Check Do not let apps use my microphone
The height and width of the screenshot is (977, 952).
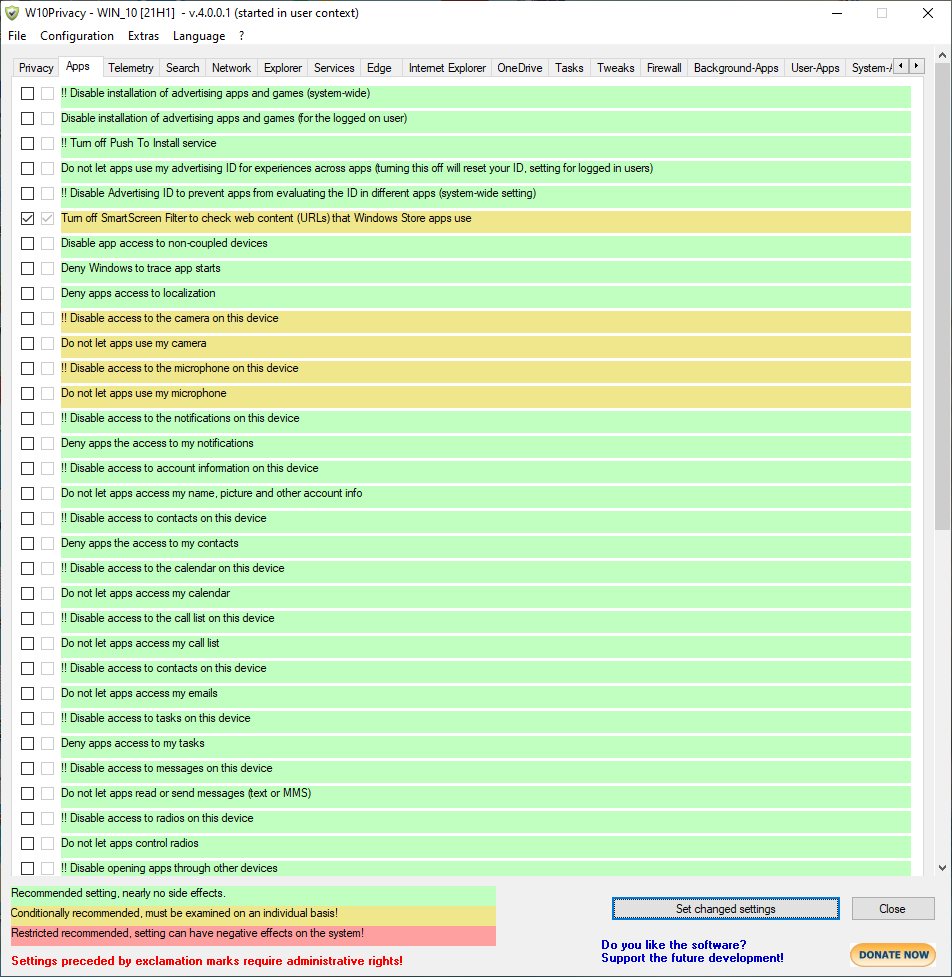click(x=27, y=393)
